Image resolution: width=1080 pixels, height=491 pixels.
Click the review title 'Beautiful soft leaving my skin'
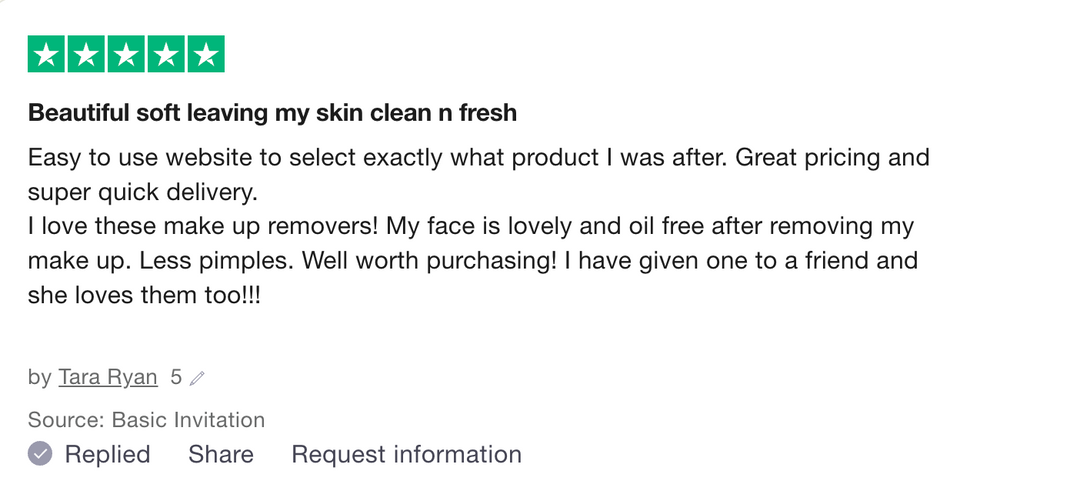272,113
